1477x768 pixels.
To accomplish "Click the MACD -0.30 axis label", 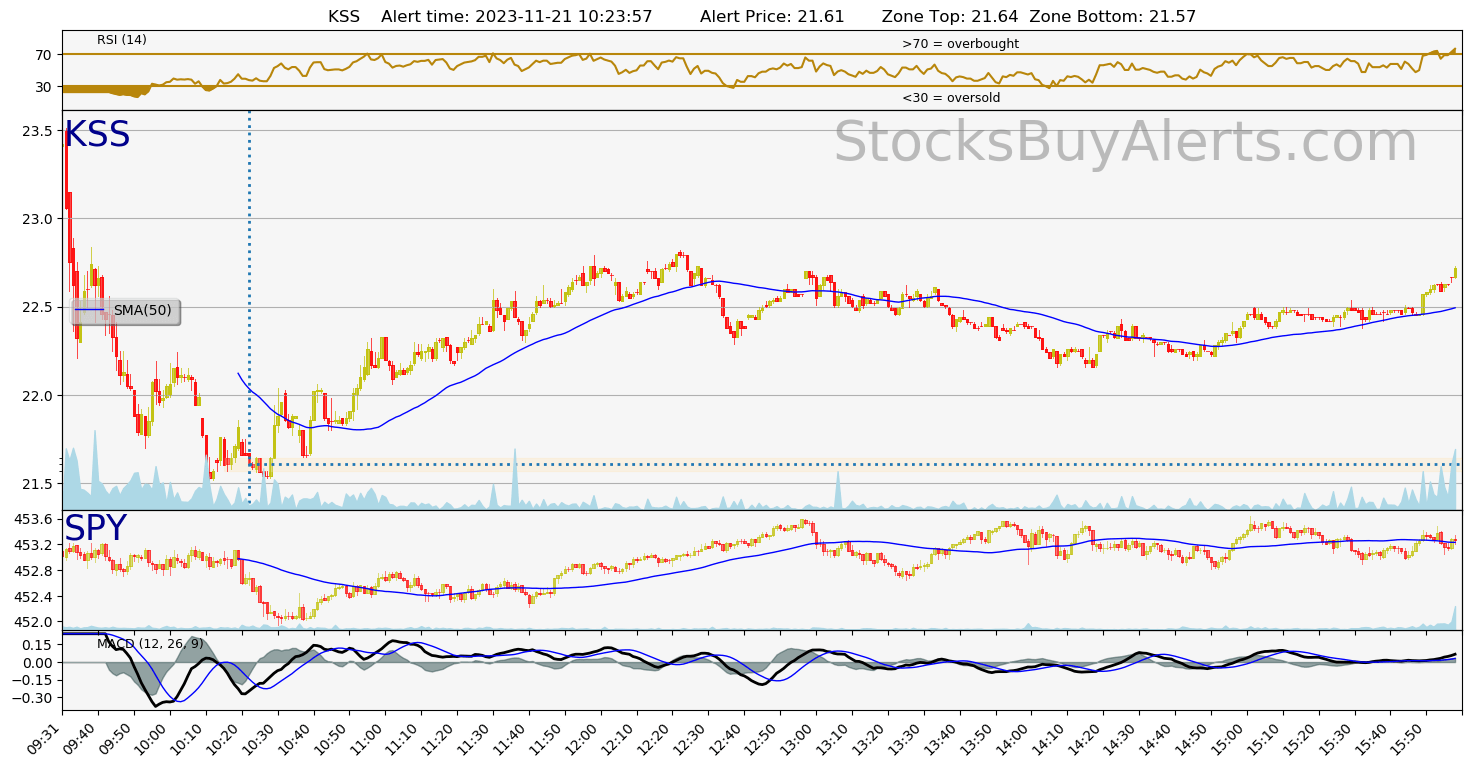I will 34,698.
